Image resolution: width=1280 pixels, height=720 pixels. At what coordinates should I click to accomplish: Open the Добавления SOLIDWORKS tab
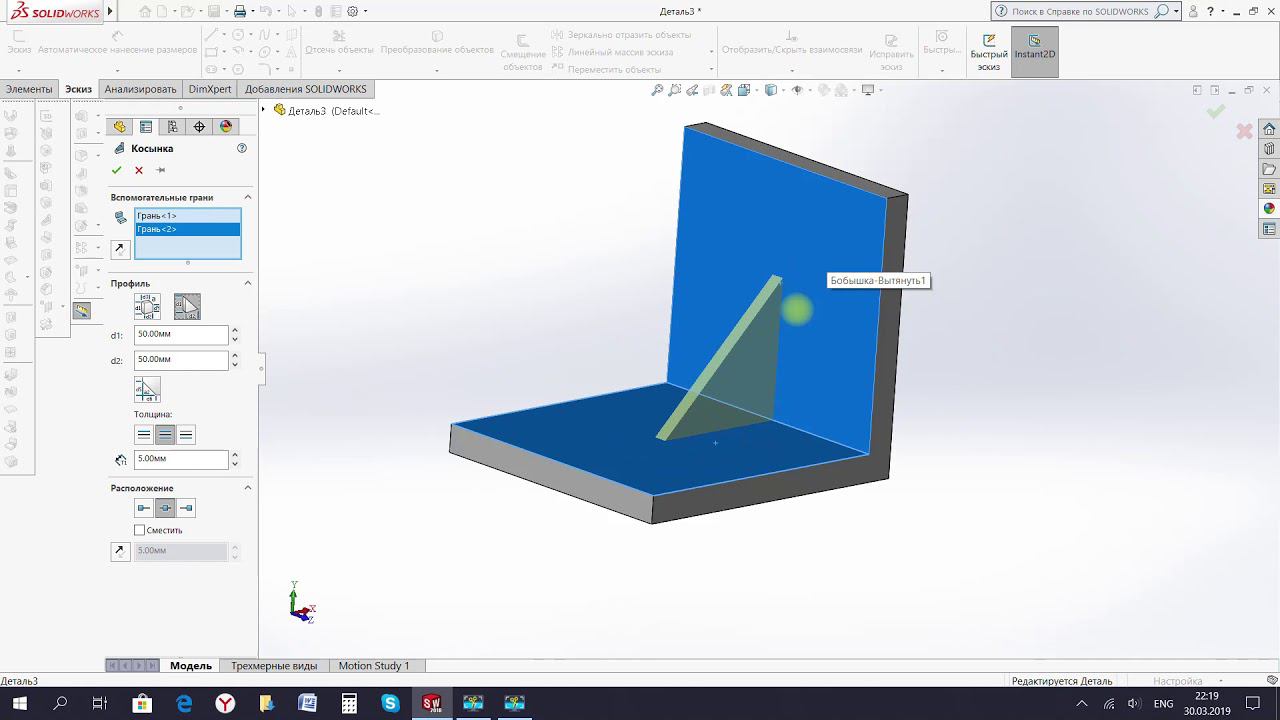point(306,89)
